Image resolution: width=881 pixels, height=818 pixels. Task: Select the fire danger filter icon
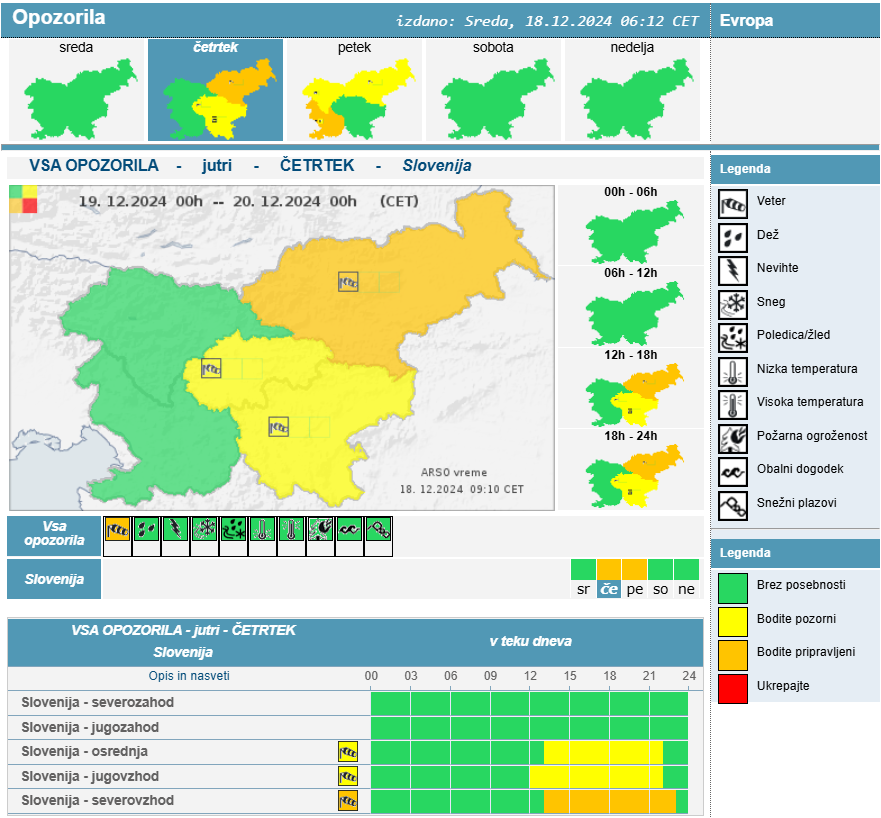point(321,529)
